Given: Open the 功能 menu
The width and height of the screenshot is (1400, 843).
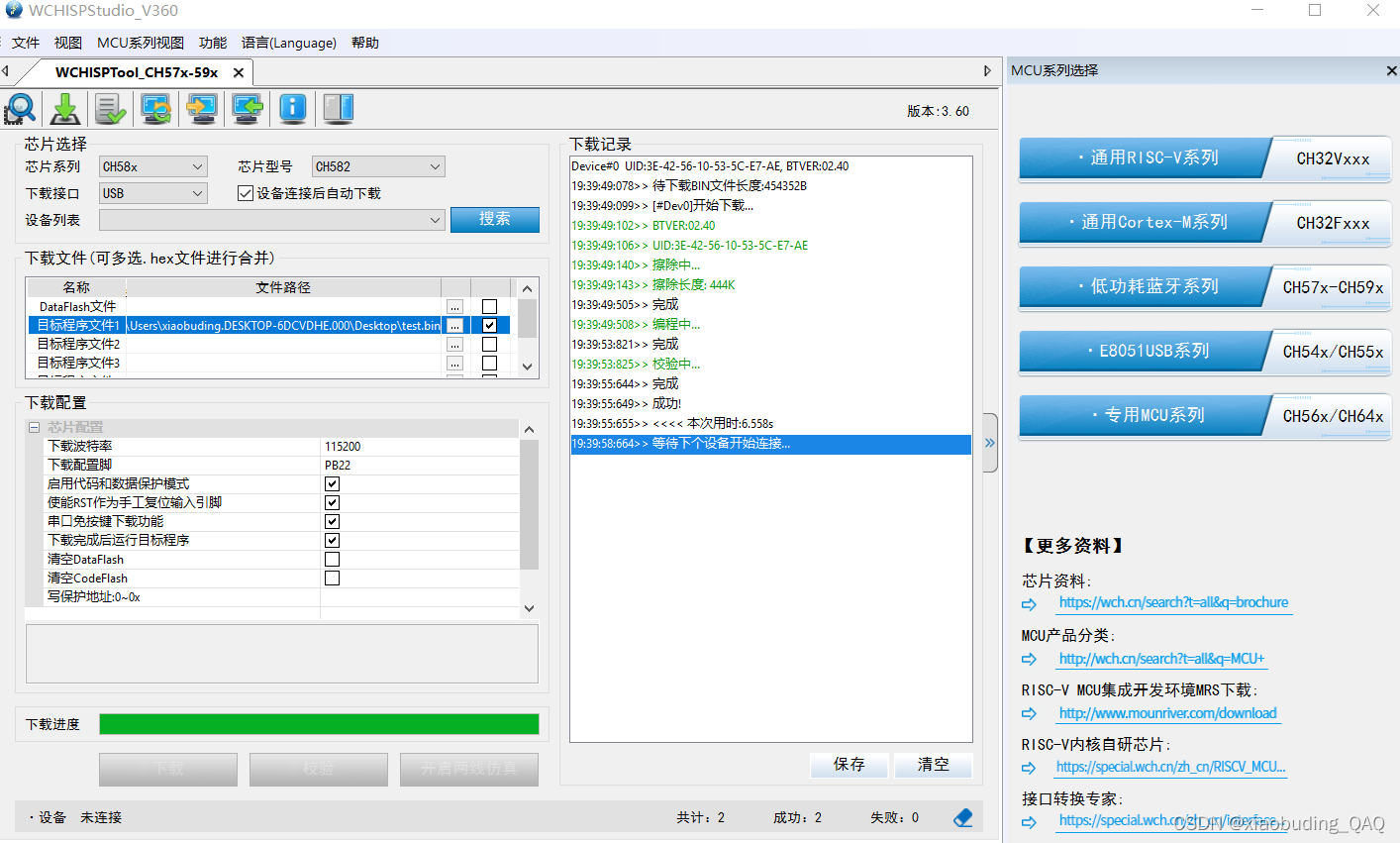Looking at the screenshot, I should click(x=213, y=43).
